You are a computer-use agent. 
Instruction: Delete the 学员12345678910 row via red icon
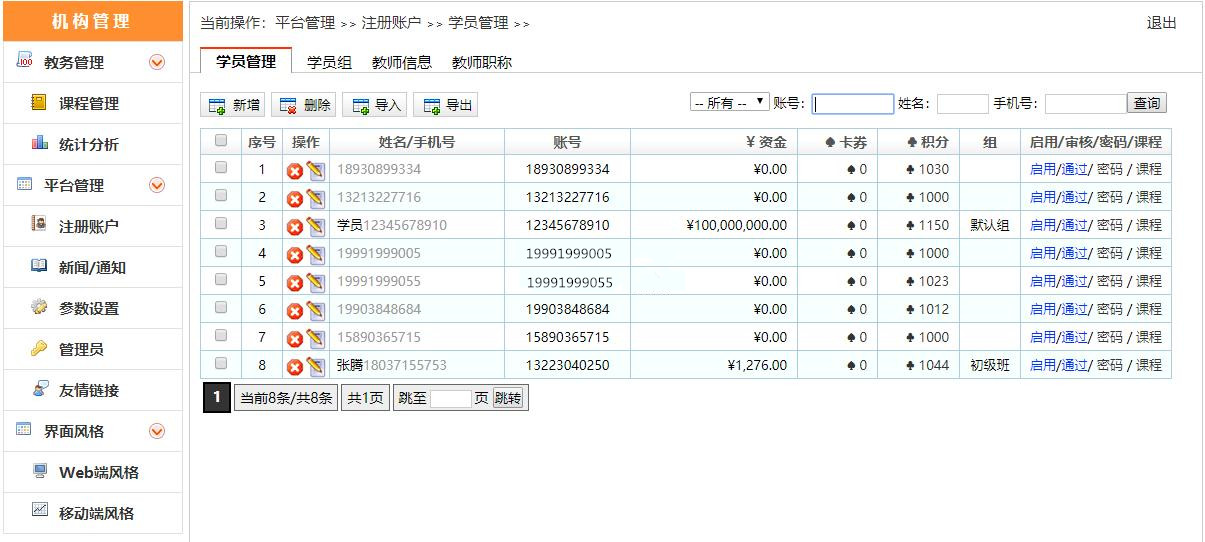pyautogui.click(x=295, y=226)
